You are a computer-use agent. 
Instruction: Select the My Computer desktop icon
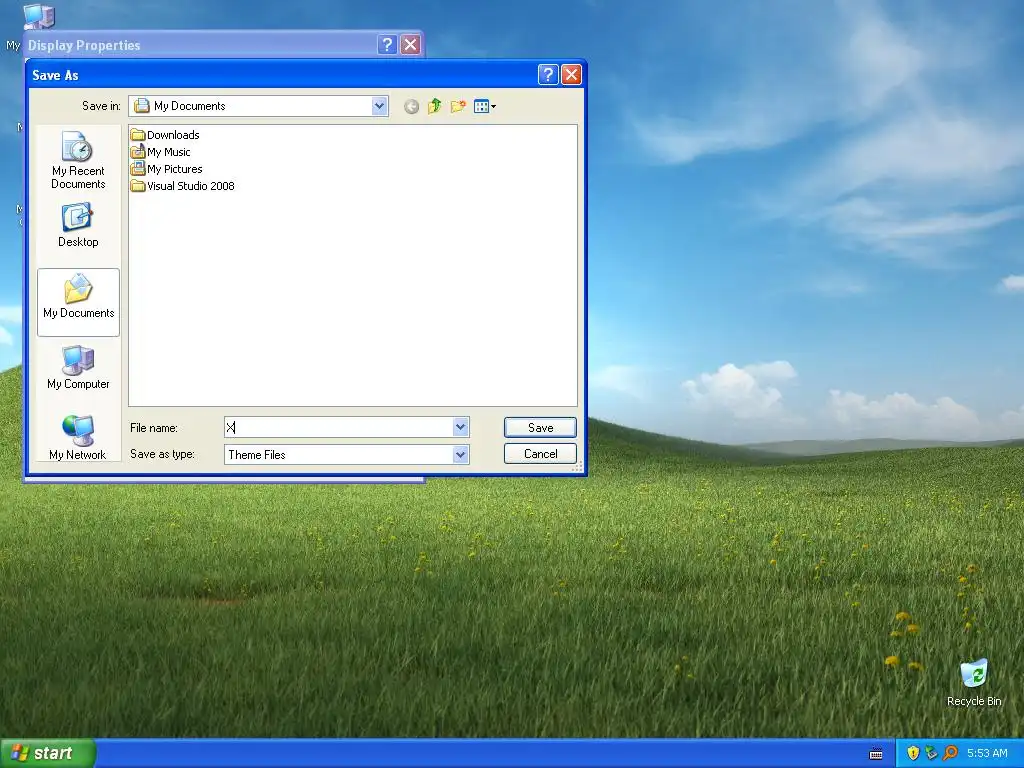click(38, 16)
